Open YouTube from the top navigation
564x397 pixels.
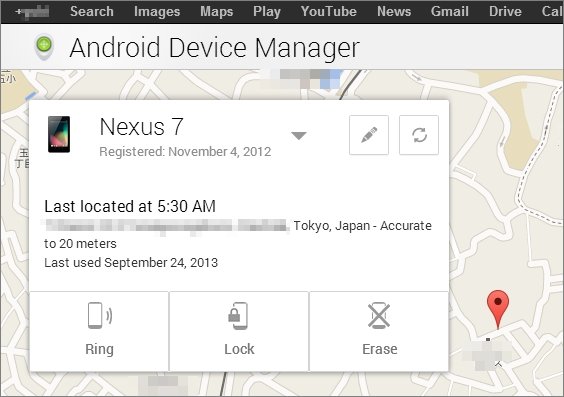pyautogui.click(x=329, y=12)
